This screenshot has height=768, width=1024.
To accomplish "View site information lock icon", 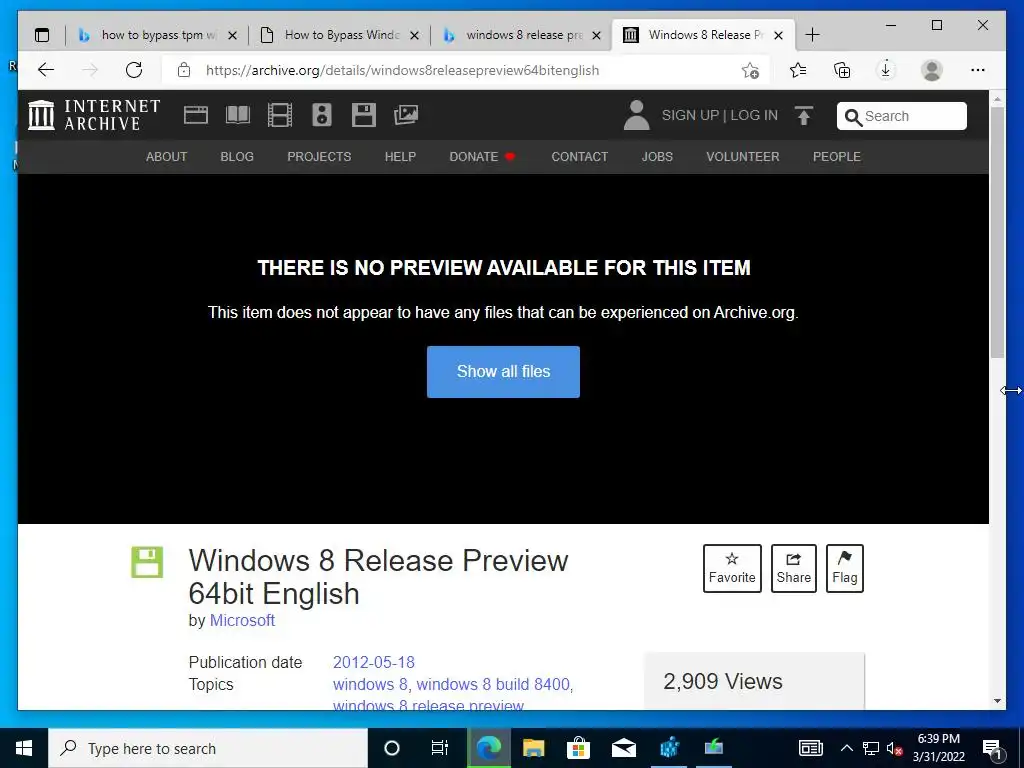I will pyautogui.click(x=184, y=70).
